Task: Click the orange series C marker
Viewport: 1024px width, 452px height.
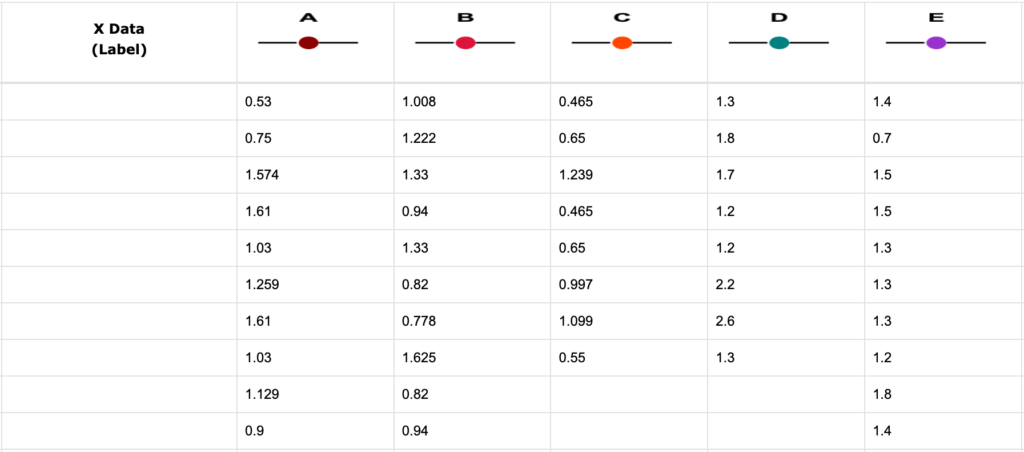Action: 622,43
